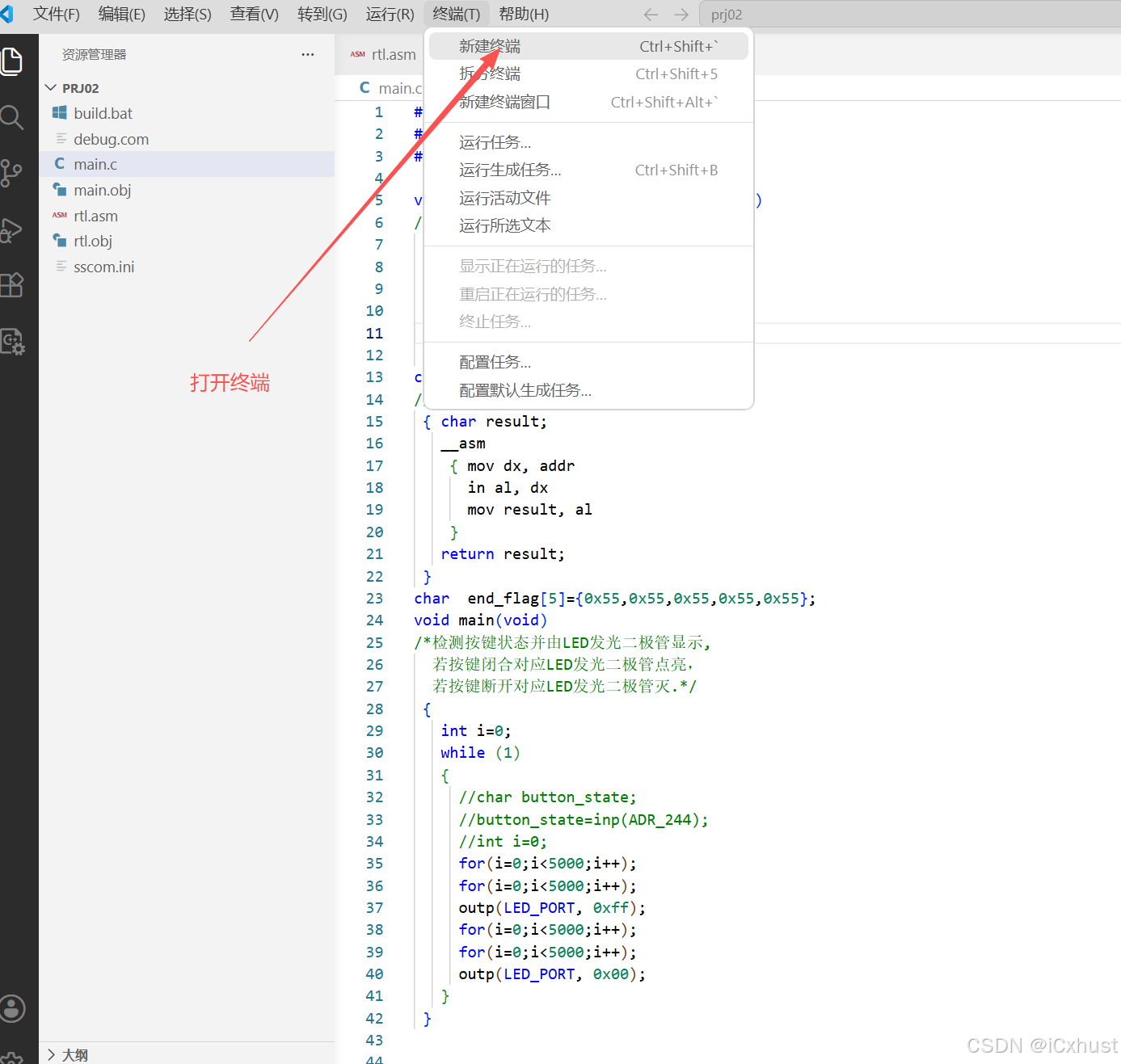Open the remote/test explorer icon in sidebar
Screen dimensions: 1121x1064
[11, 342]
